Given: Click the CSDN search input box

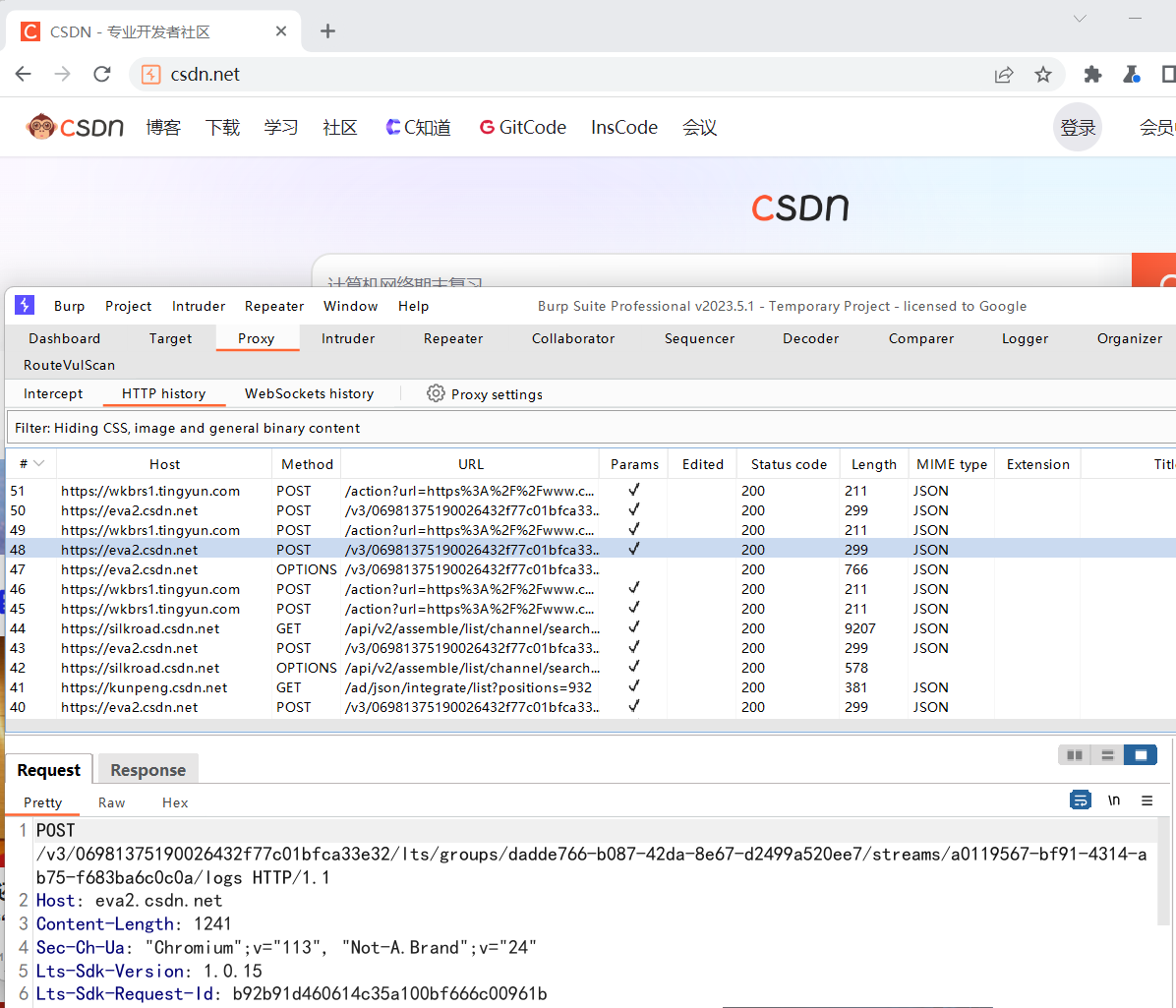Looking at the screenshot, I should (x=722, y=271).
